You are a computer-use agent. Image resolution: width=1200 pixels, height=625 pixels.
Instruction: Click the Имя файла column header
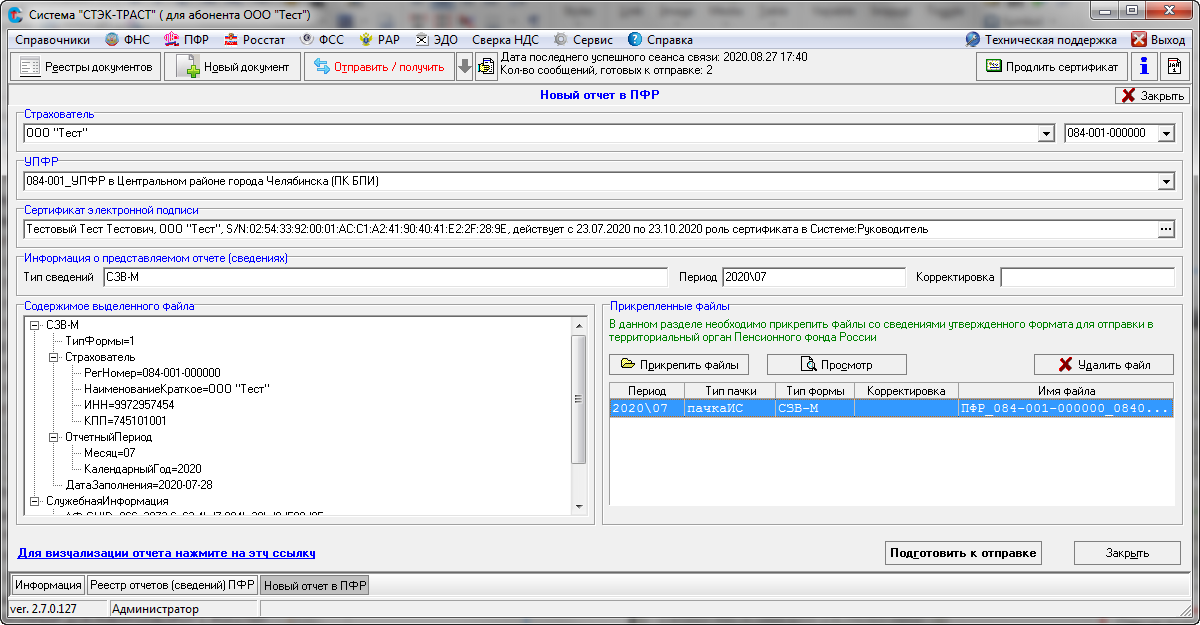[x=1066, y=391]
